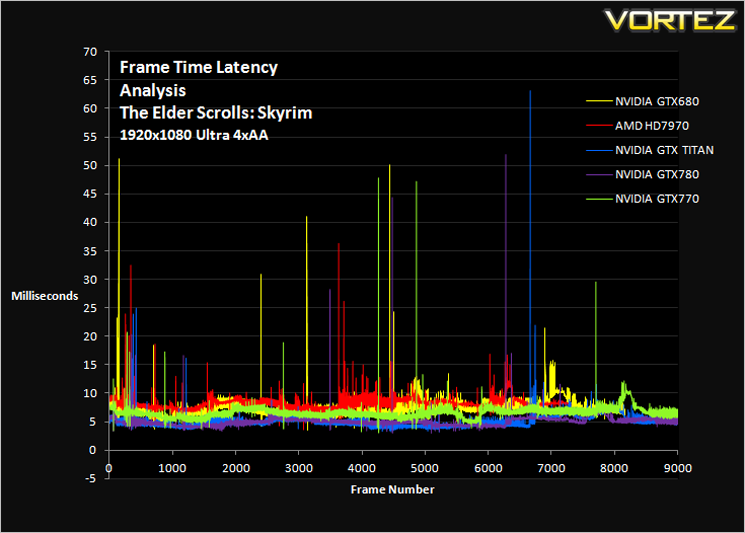745x533 pixels.
Task: Click the 35 value on y-axis
Action: pos(90,251)
